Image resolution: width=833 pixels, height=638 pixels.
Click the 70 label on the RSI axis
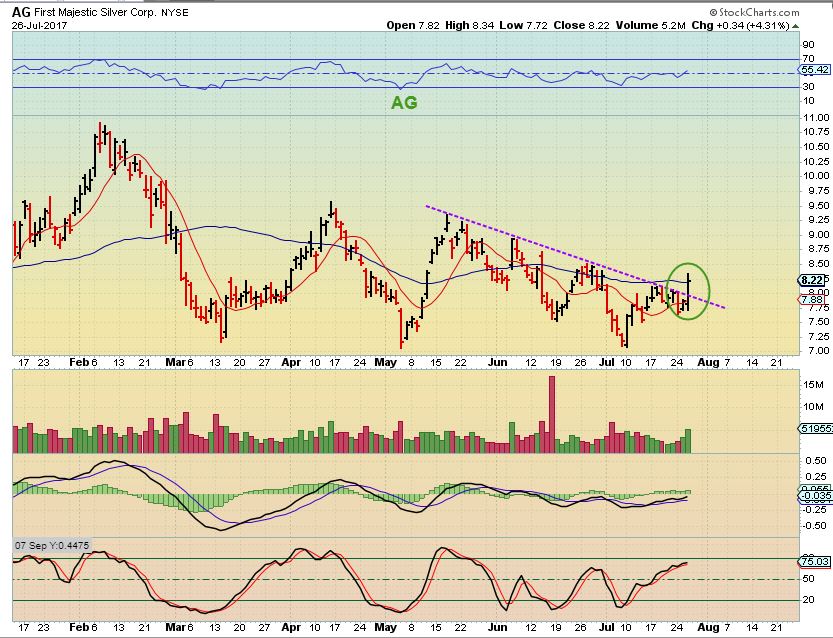[x=809, y=58]
